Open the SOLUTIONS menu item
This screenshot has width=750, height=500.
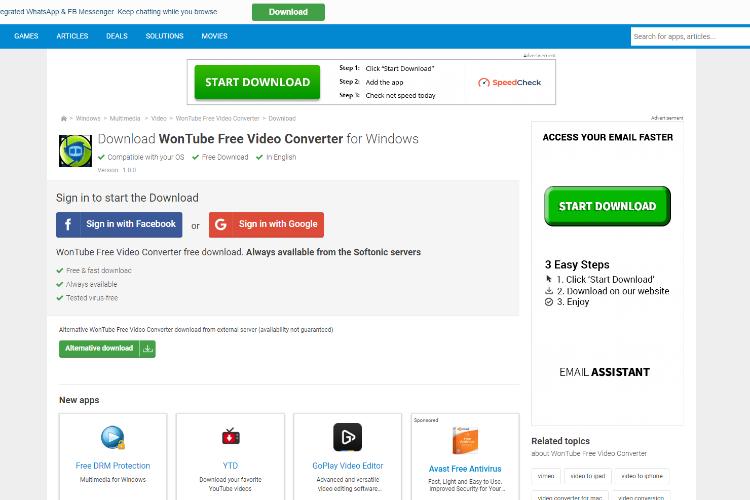point(165,36)
